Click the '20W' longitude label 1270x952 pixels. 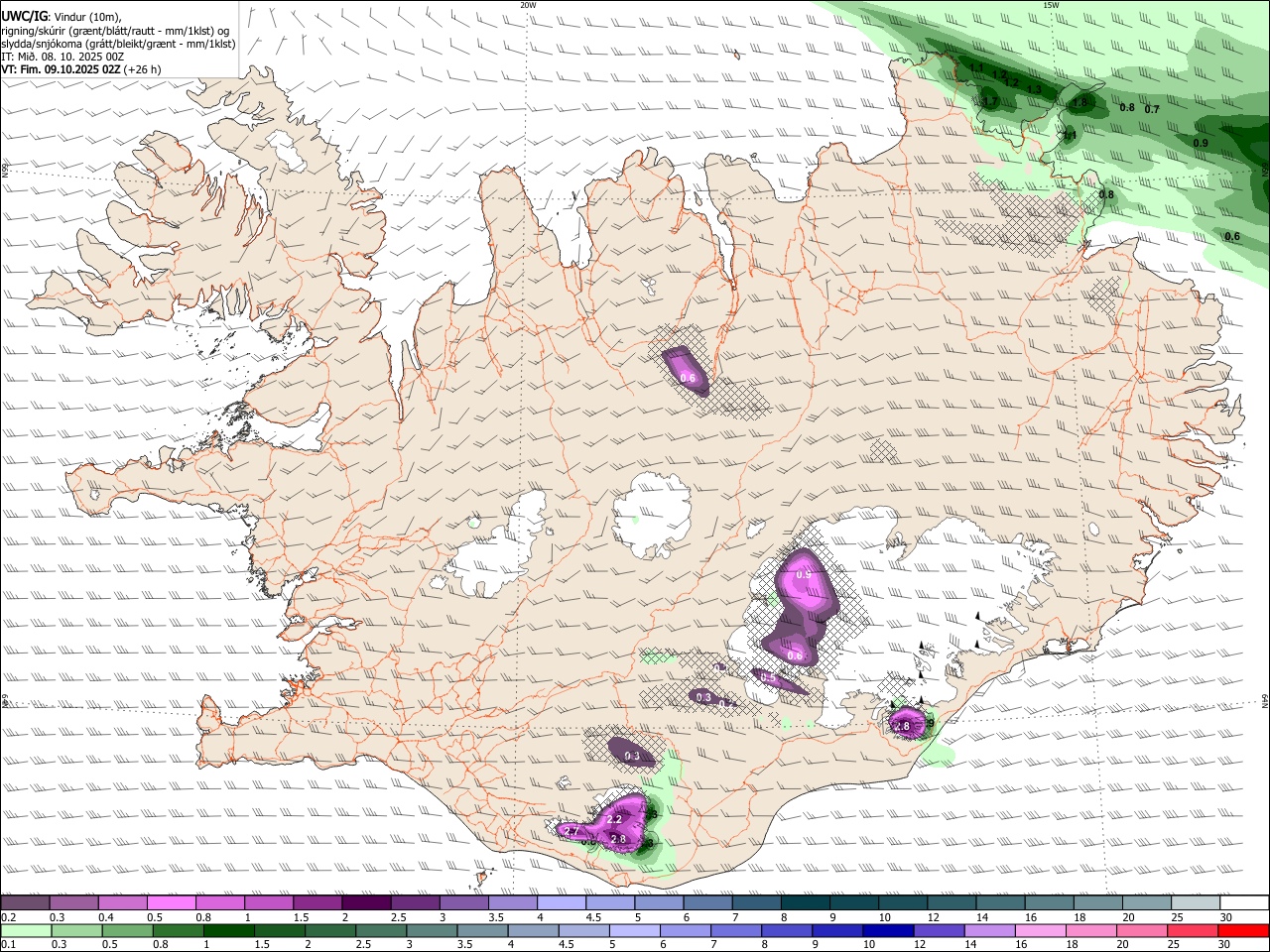528,4
